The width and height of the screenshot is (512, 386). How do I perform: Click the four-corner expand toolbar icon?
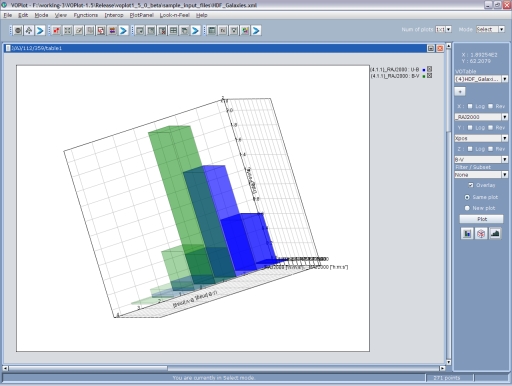(68, 31)
